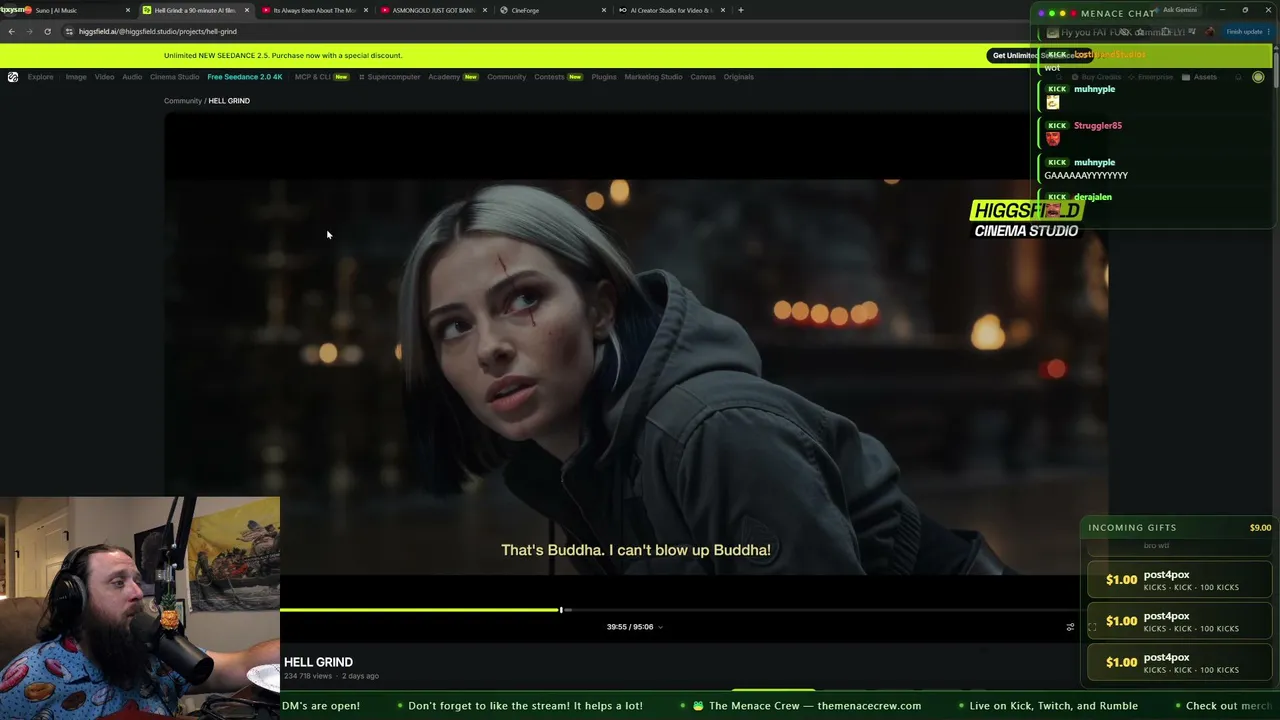
Task: Click the Unlimited NEW SEEDANCE 2.5 banner text
Action: tap(283, 56)
